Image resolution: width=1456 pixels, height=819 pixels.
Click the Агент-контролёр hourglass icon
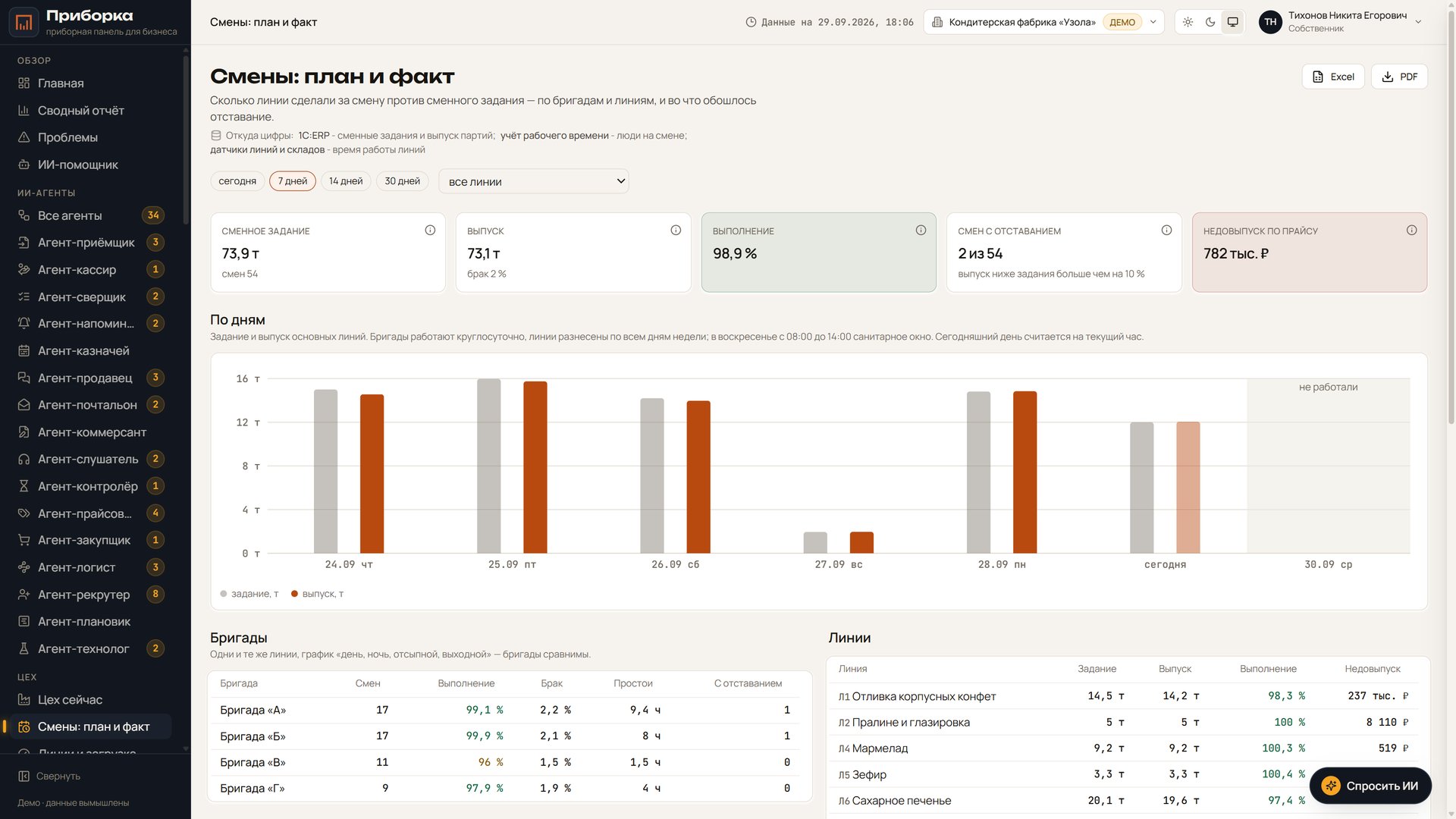click(24, 486)
